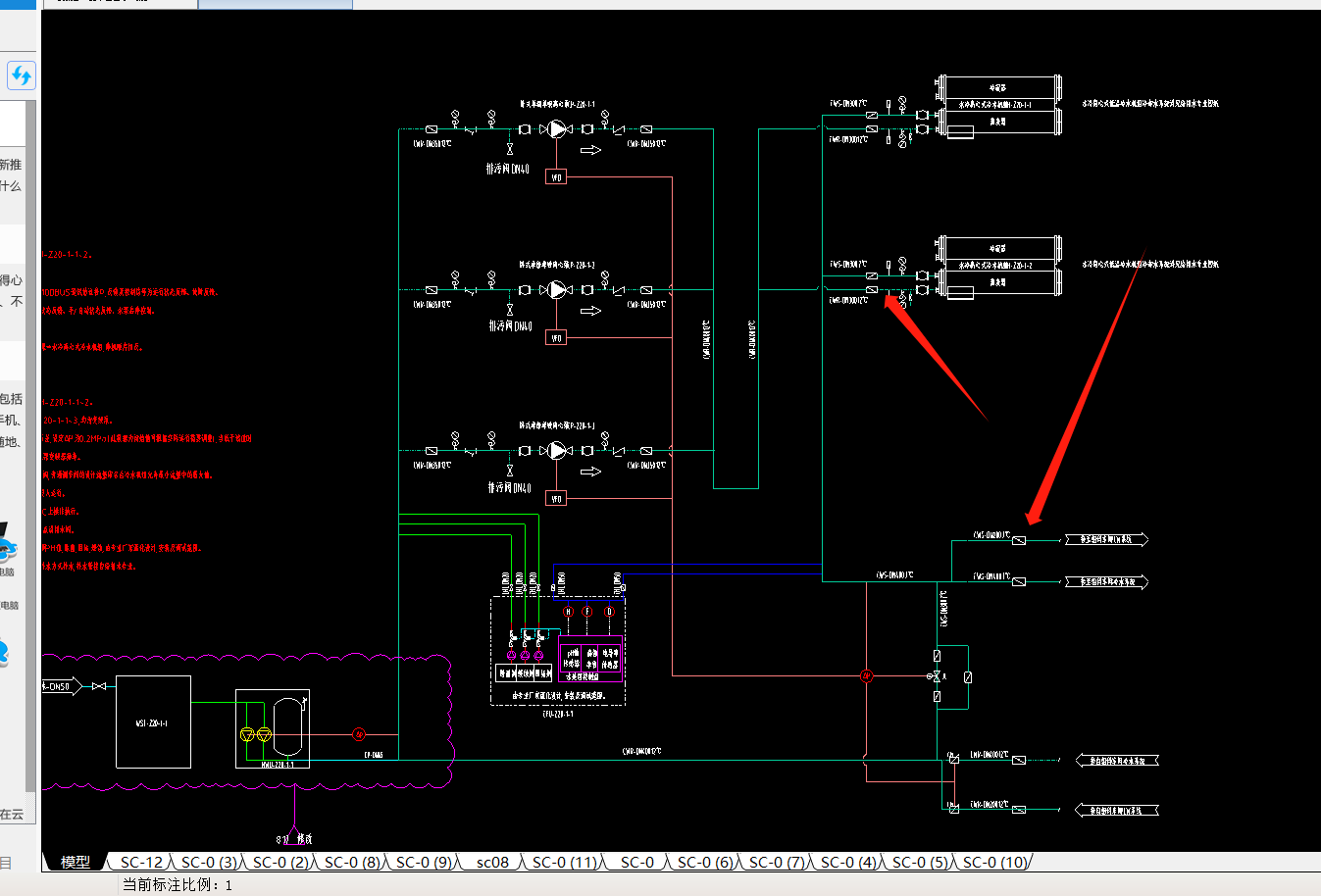
Task: Select the circled H sensor symbol
Action: point(568,612)
